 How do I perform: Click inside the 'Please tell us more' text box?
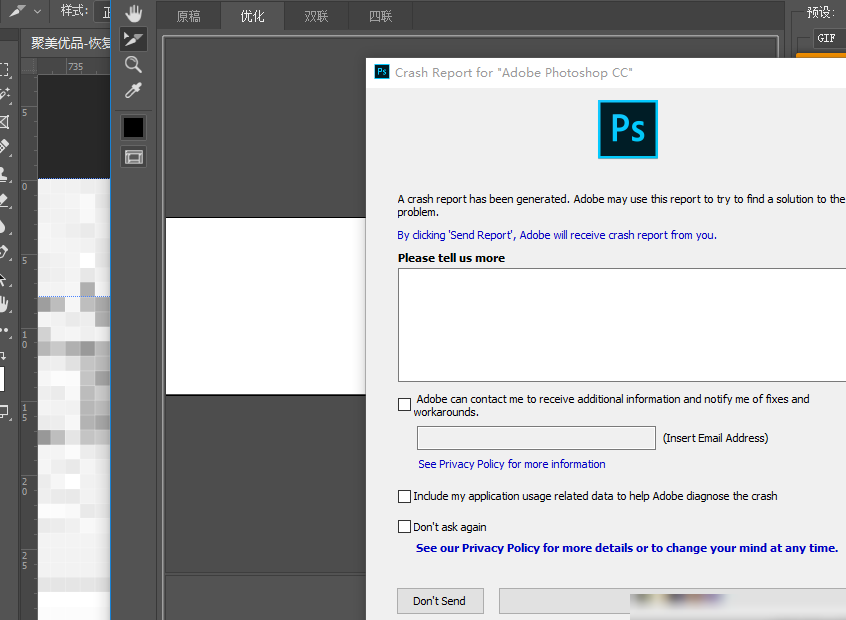(622, 325)
